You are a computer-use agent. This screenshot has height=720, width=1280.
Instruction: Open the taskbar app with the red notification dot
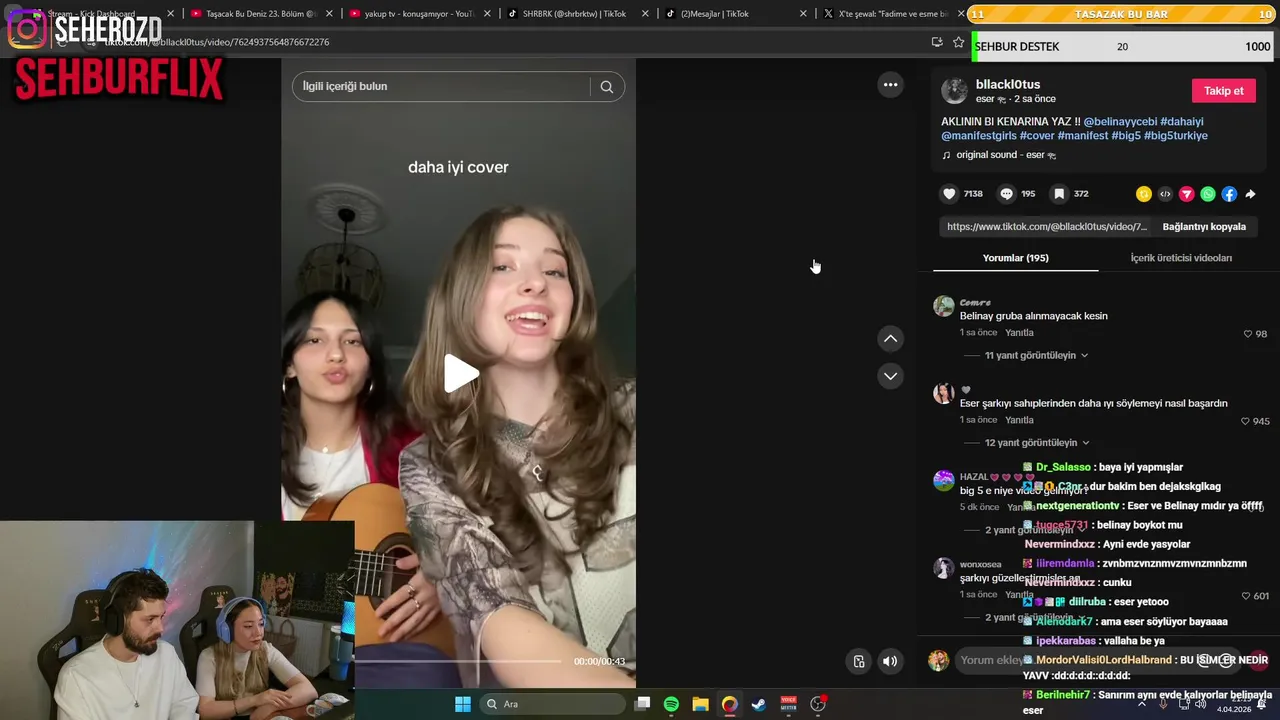coord(818,704)
